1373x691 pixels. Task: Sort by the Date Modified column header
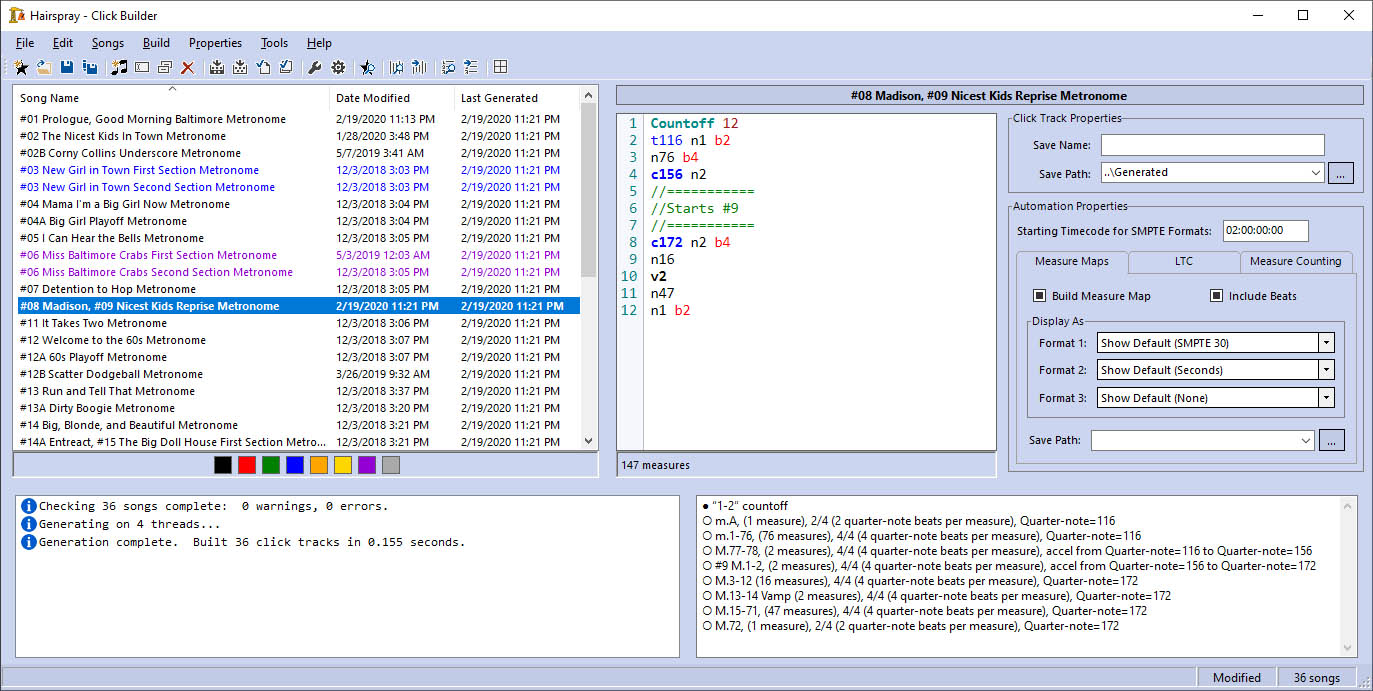tap(392, 98)
